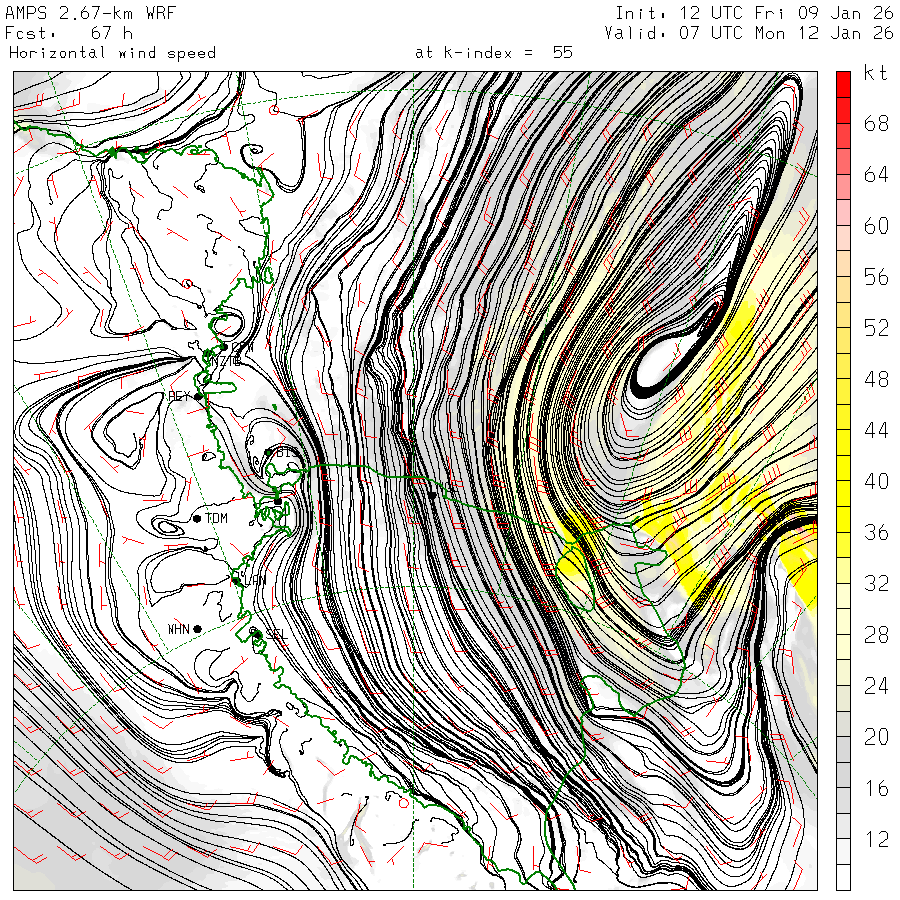The image size is (900, 900).
Task: Click the 36 value on the legend
Action: coord(876,533)
